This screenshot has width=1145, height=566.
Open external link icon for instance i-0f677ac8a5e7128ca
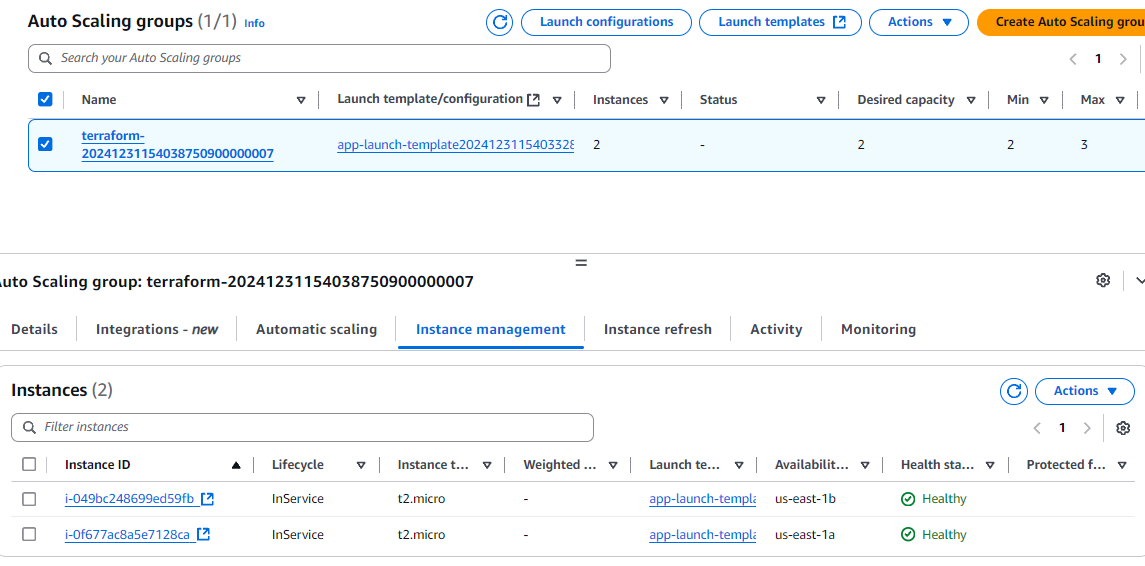[x=203, y=535]
